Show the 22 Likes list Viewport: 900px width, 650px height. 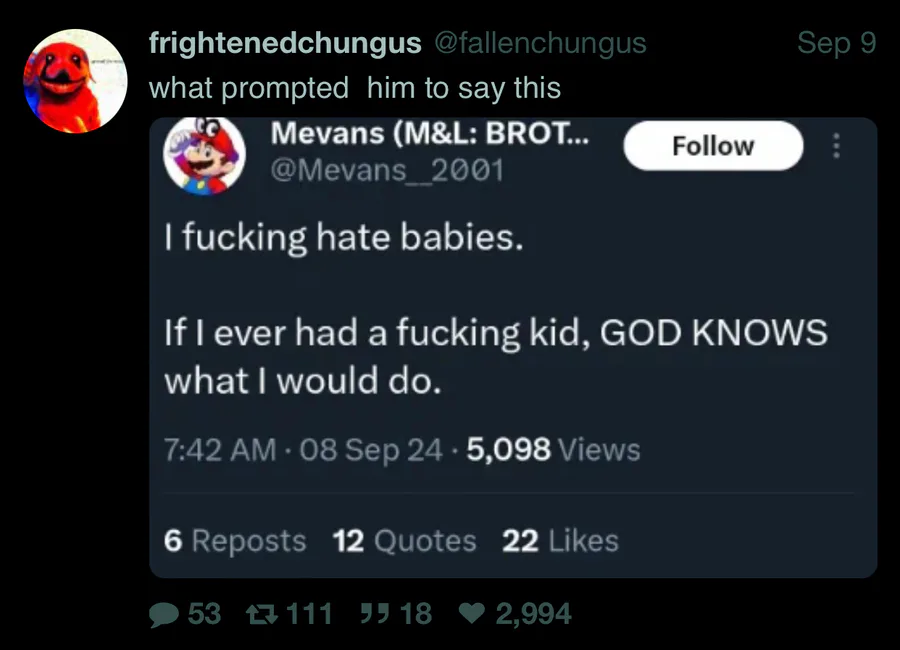pyautogui.click(x=560, y=541)
